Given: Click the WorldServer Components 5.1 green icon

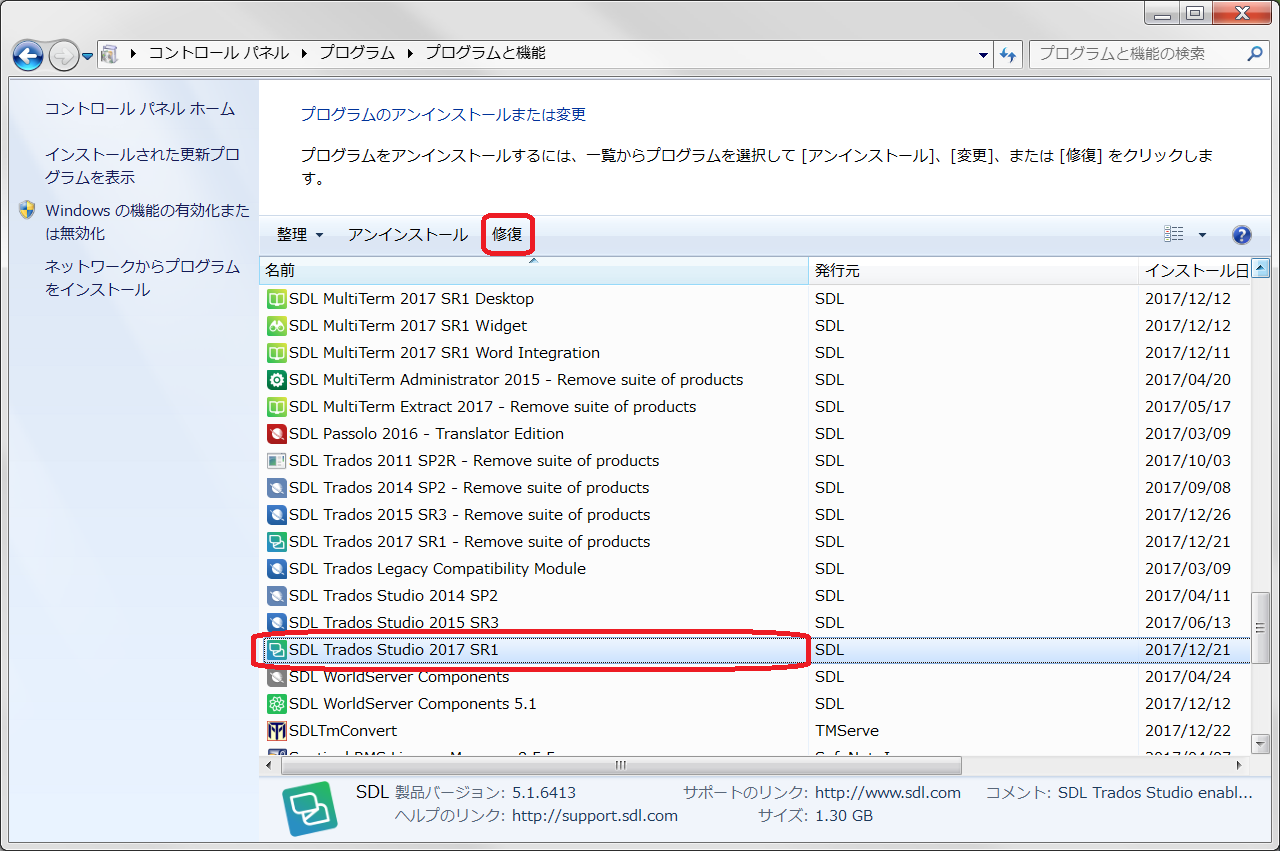Looking at the screenshot, I should point(277,704).
